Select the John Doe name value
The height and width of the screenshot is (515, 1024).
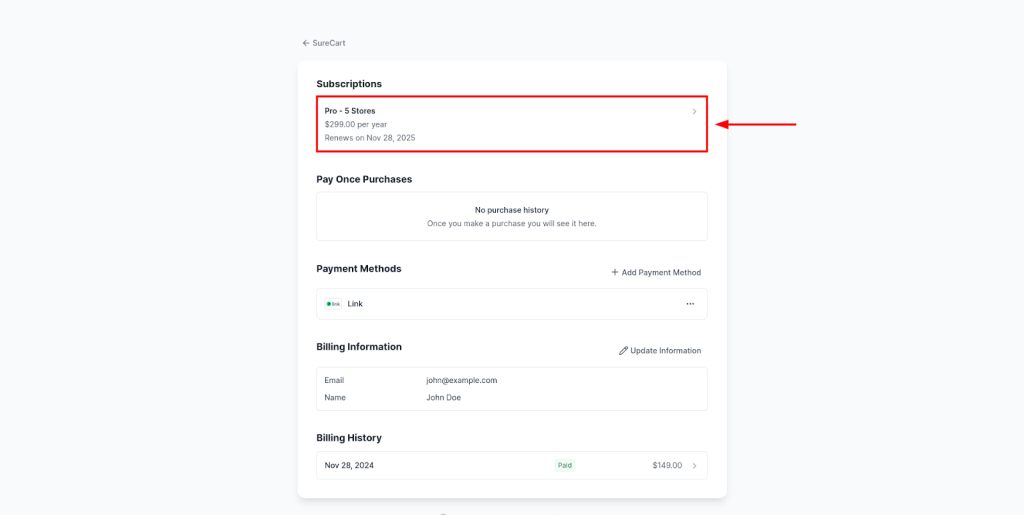click(x=443, y=397)
